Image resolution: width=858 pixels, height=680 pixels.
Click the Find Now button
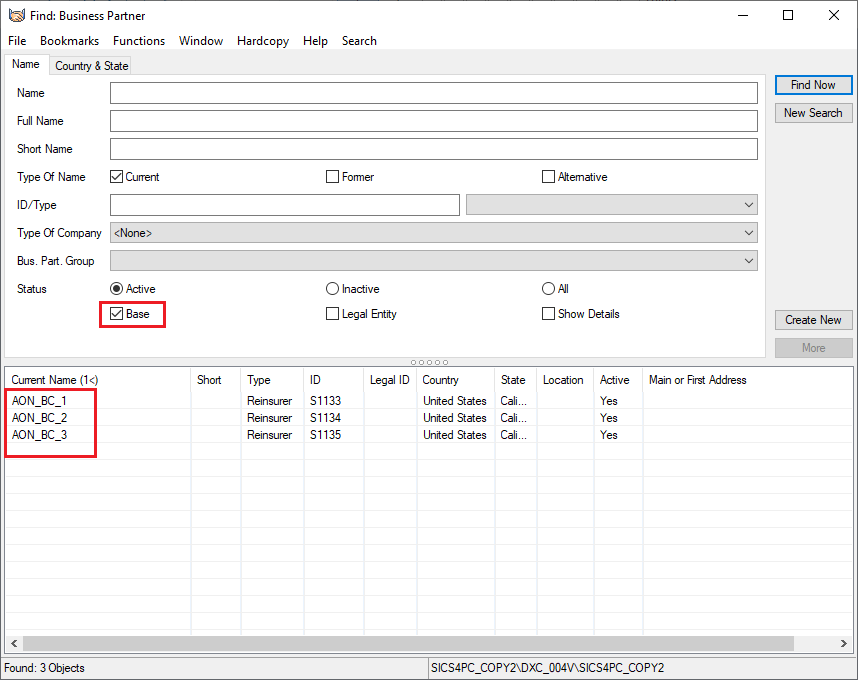813,85
